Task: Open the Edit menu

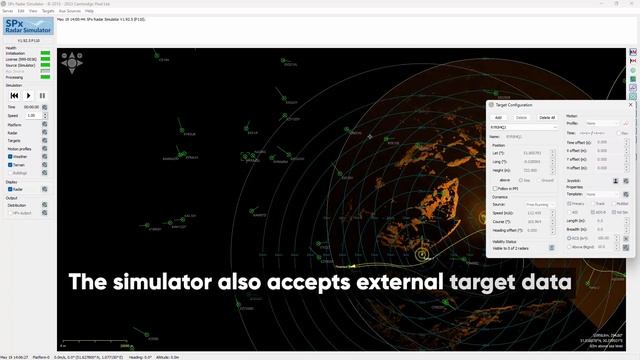Action: click(21, 11)
